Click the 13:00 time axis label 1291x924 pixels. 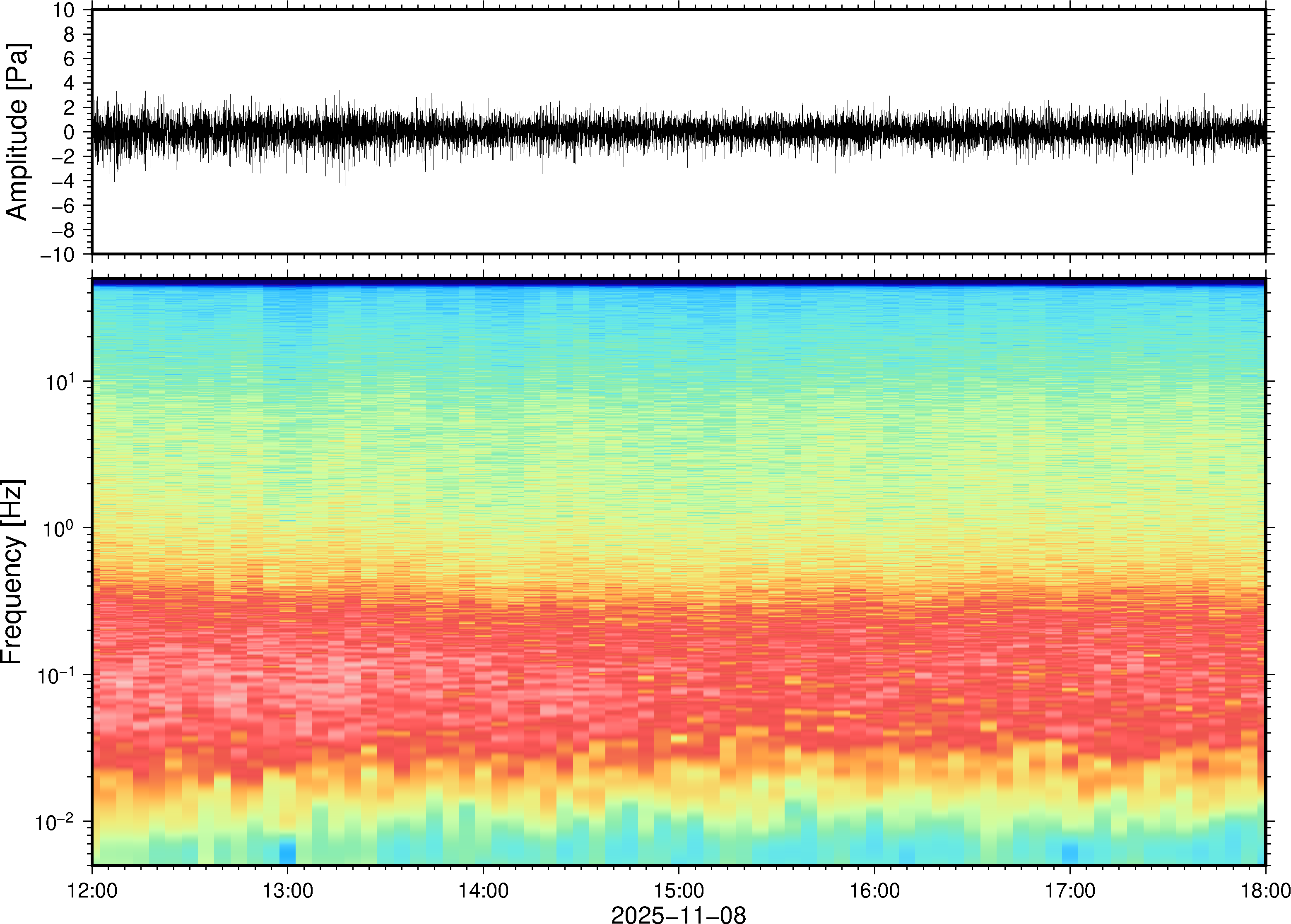coord(287,890)
